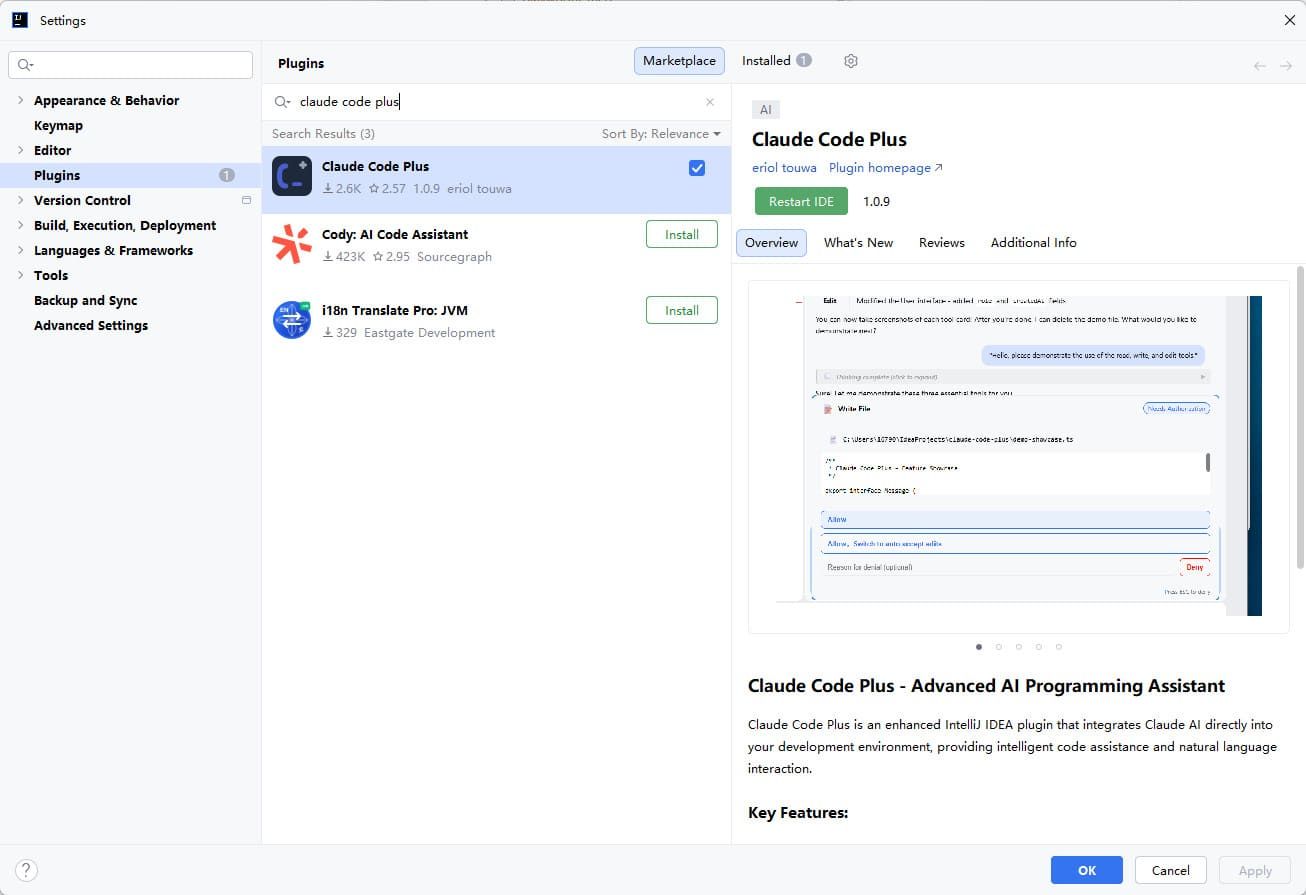Uncheck the Claude Code Plus checkbox
This screenshot has height=895, width=1306.
point(697,168)
